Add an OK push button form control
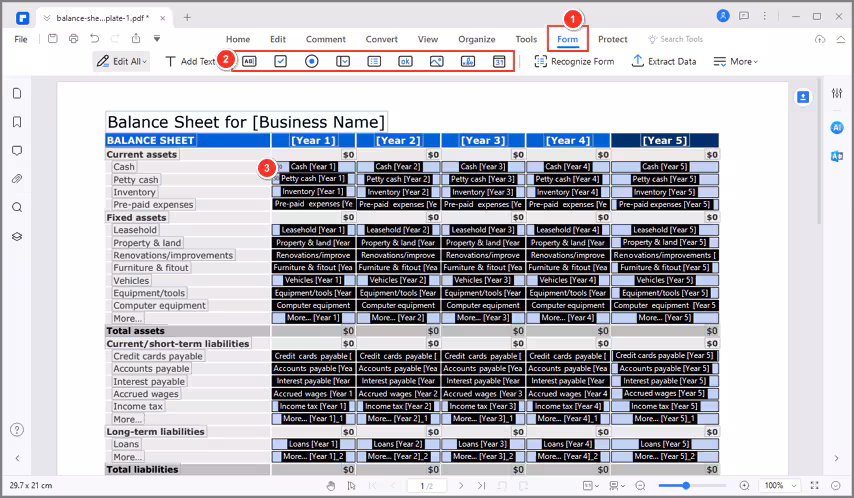This screenshot has height=498, width=854. (405, 62)
